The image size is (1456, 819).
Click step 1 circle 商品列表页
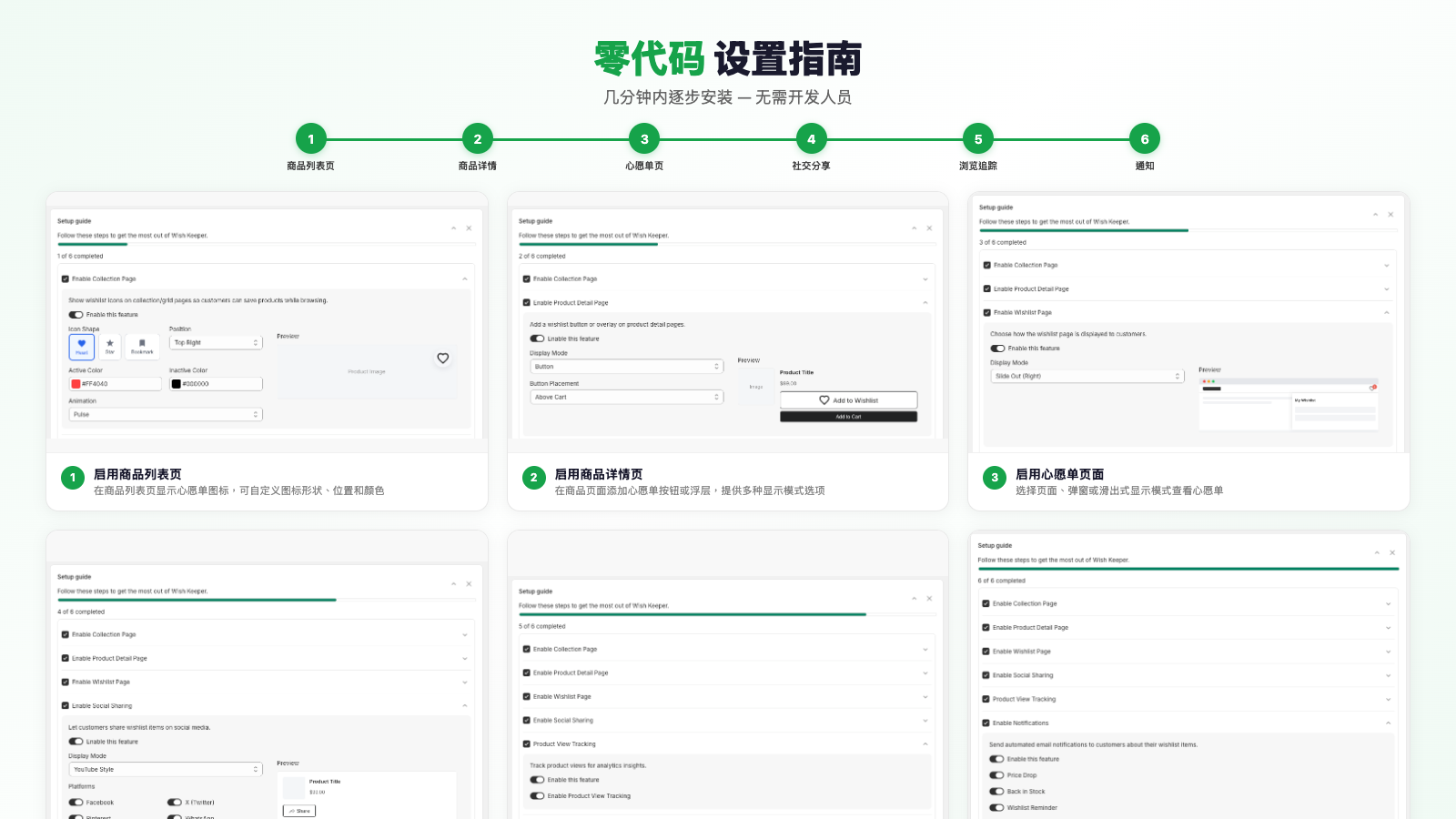310,139
